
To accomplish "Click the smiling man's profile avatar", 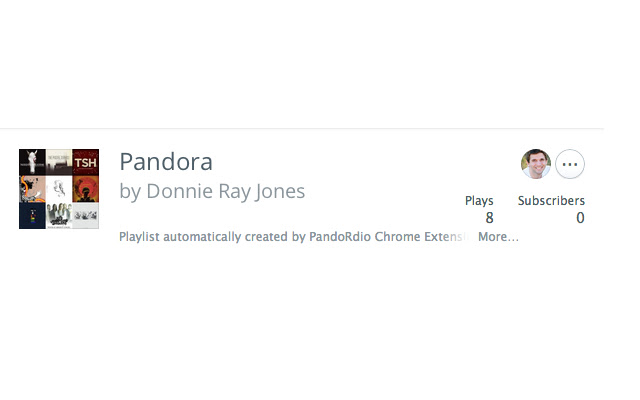I will click(536, 163).
